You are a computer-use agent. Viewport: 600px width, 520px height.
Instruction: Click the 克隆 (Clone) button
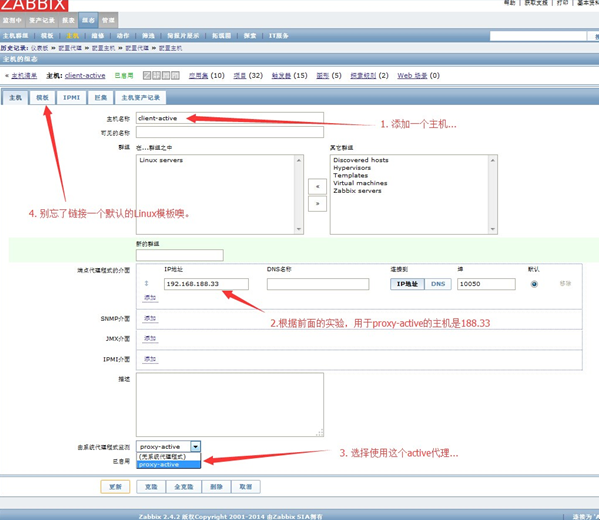pos(151,487)
